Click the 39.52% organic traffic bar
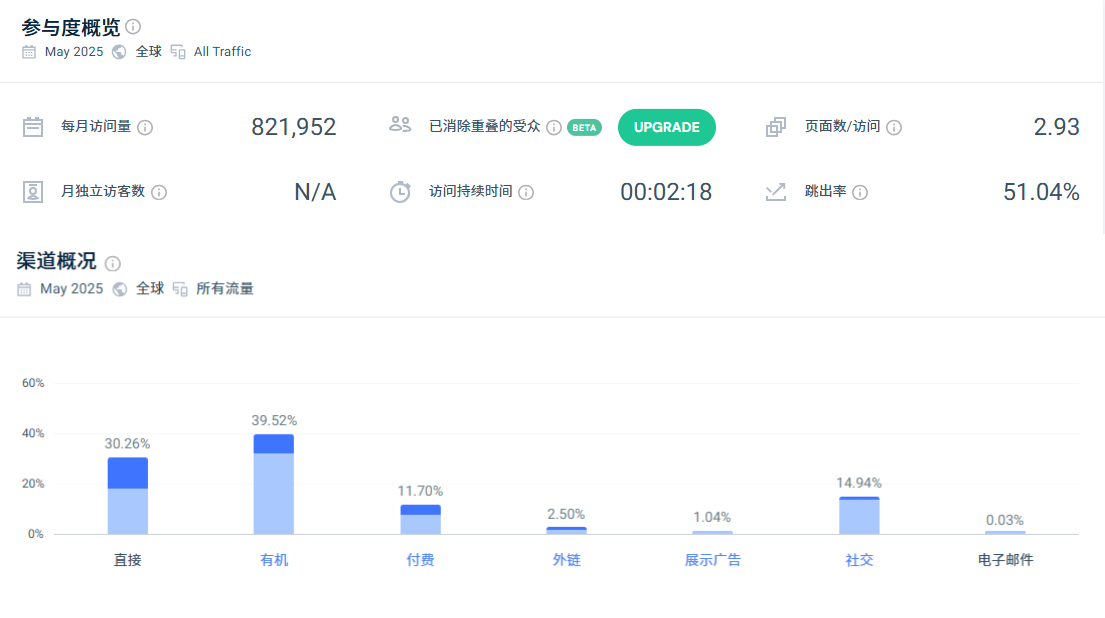1105x618 pixels. tap(274, 485)
